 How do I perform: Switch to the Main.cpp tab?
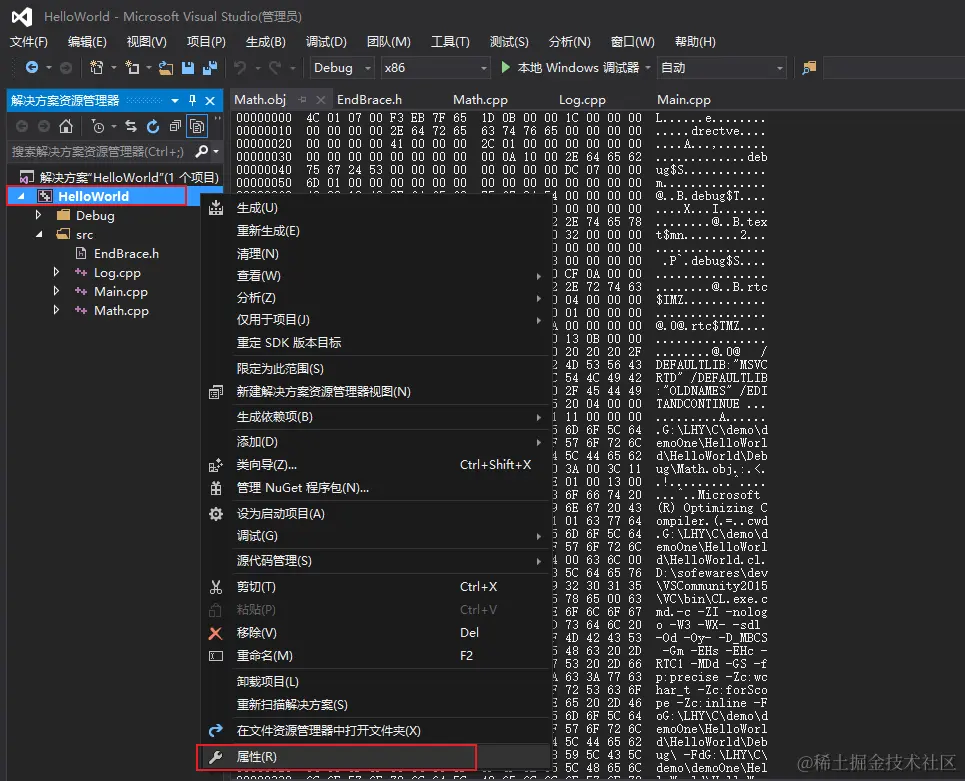(x=684, y=100)
